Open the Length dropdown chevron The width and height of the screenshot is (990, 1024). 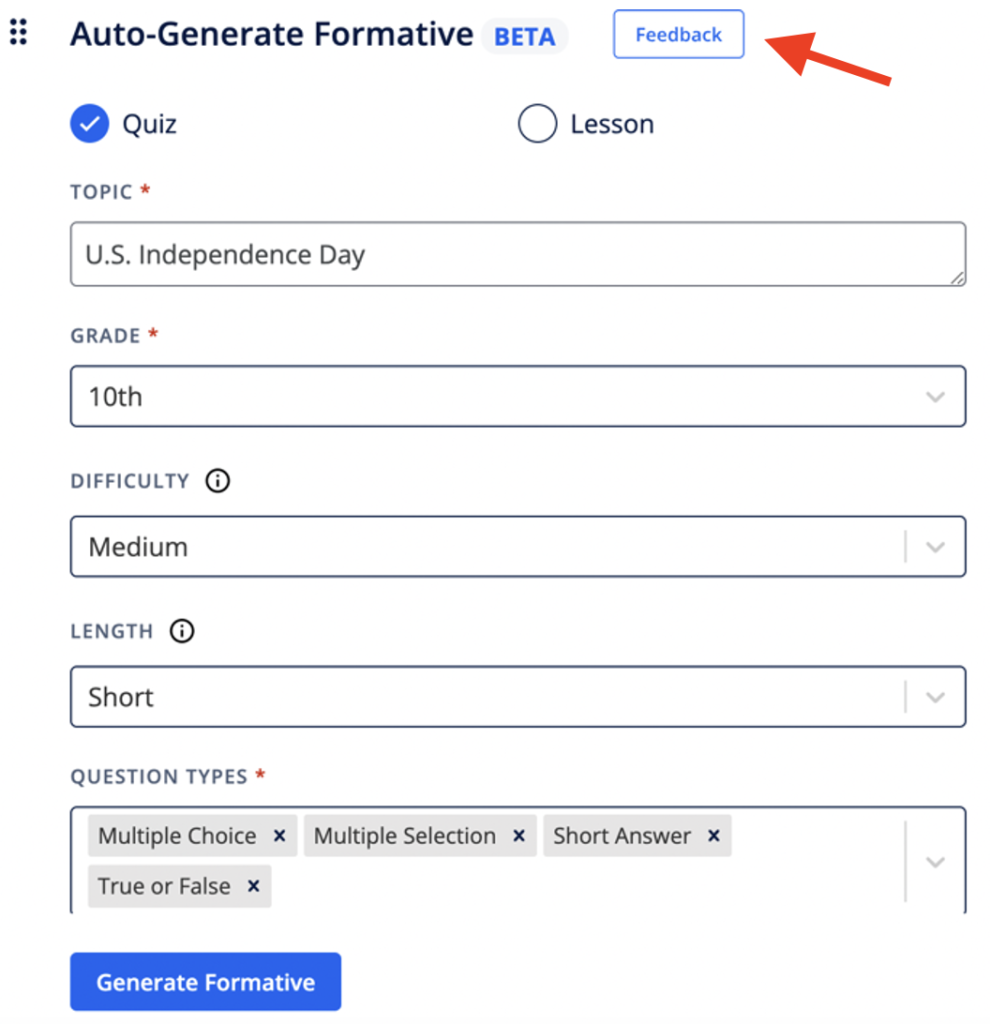click(936, 696)
